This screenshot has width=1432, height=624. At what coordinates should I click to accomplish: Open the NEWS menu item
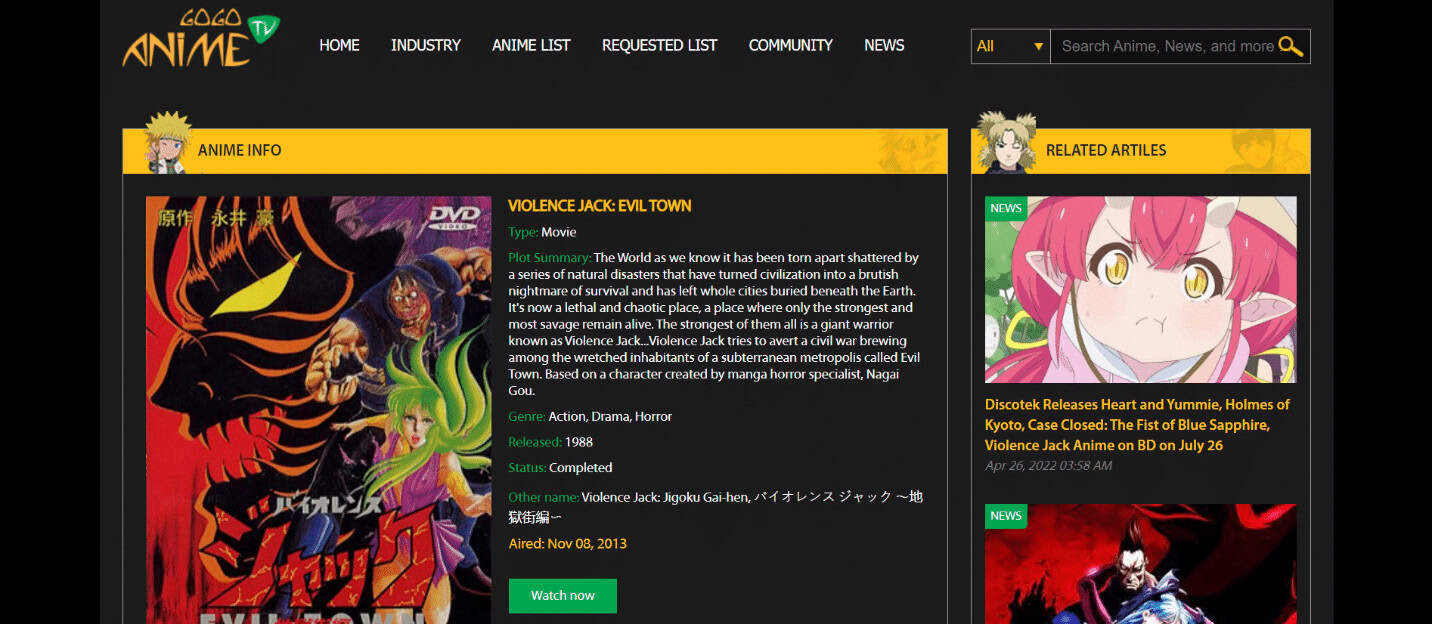[x=884, y=45]
